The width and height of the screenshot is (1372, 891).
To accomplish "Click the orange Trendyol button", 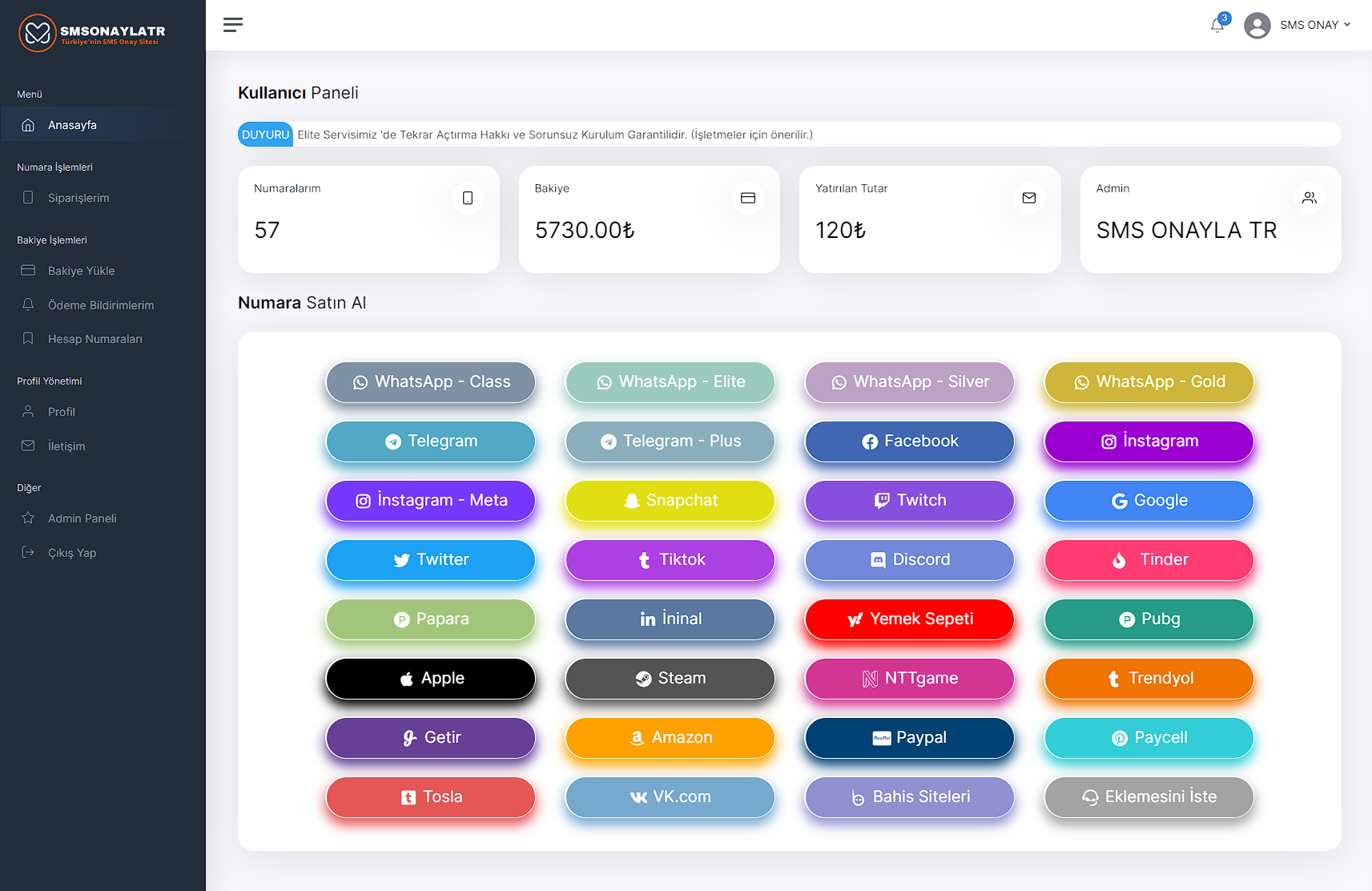I will (1149, 679).
